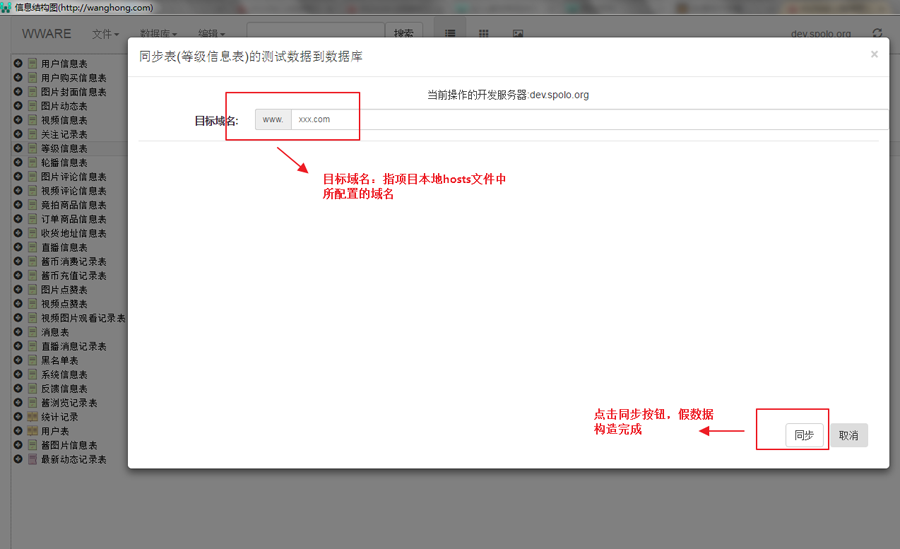Click table icon of 酱图片信息表 row
900x549 pixels.
(33, 445)
